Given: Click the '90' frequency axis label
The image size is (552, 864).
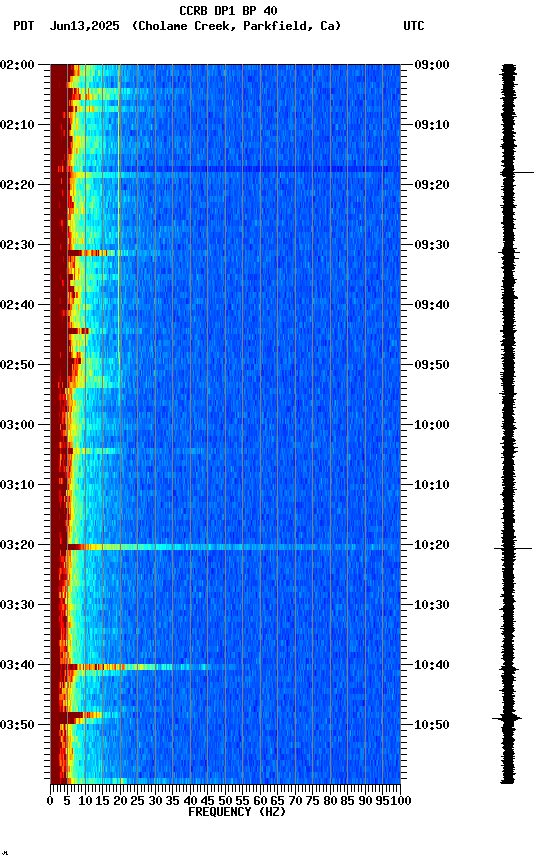Looking at the screenshot, I should pos(365,802).
